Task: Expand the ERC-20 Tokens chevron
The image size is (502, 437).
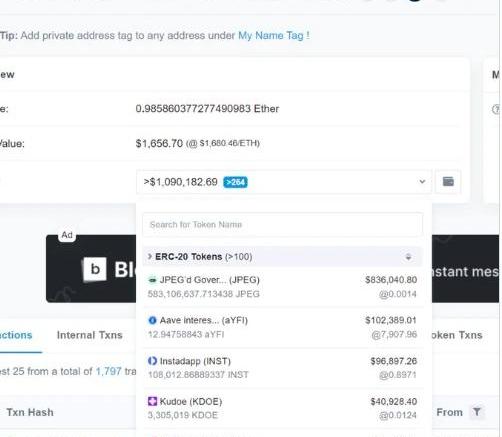Action: coord(150,257)
